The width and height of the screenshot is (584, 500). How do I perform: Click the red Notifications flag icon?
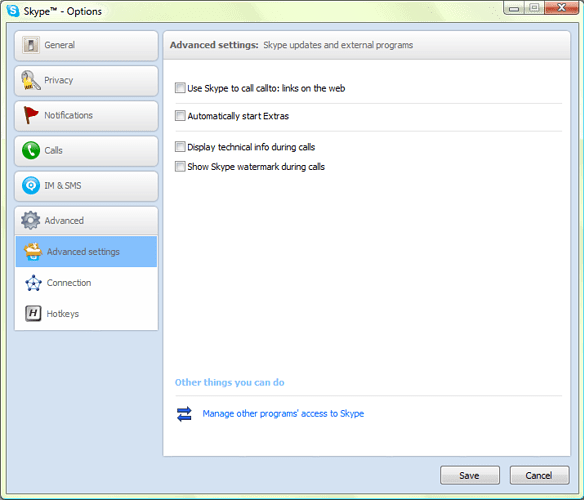(x=31, y=115)
